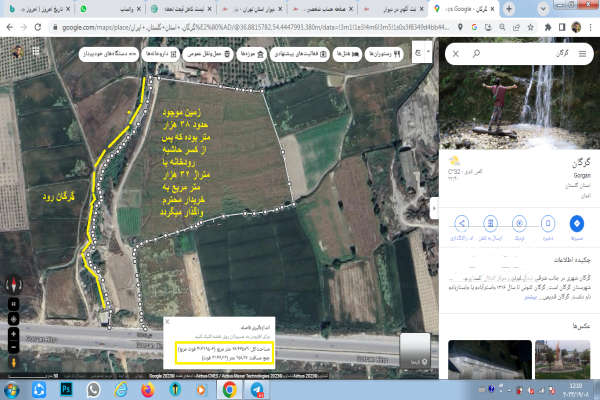Open the waterfall header photo of Gorgan
The width and height of the screenshot is (600, 400).
pyautogui.click(x=519, y=107)
